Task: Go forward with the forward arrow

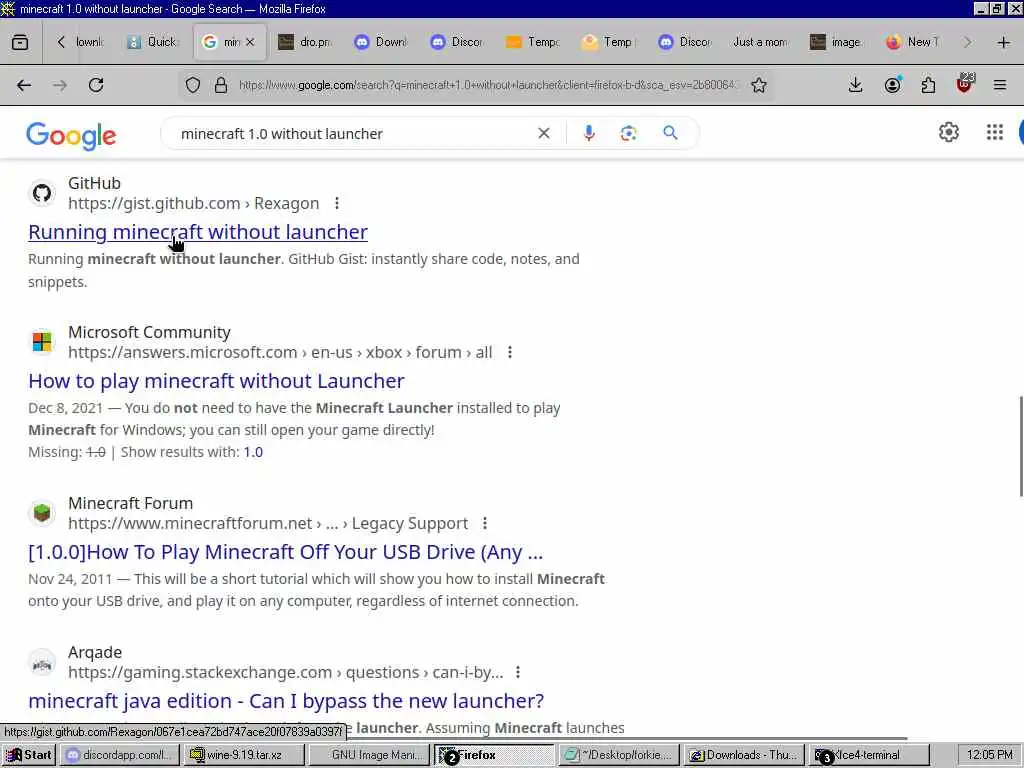Action: [60, 85]
